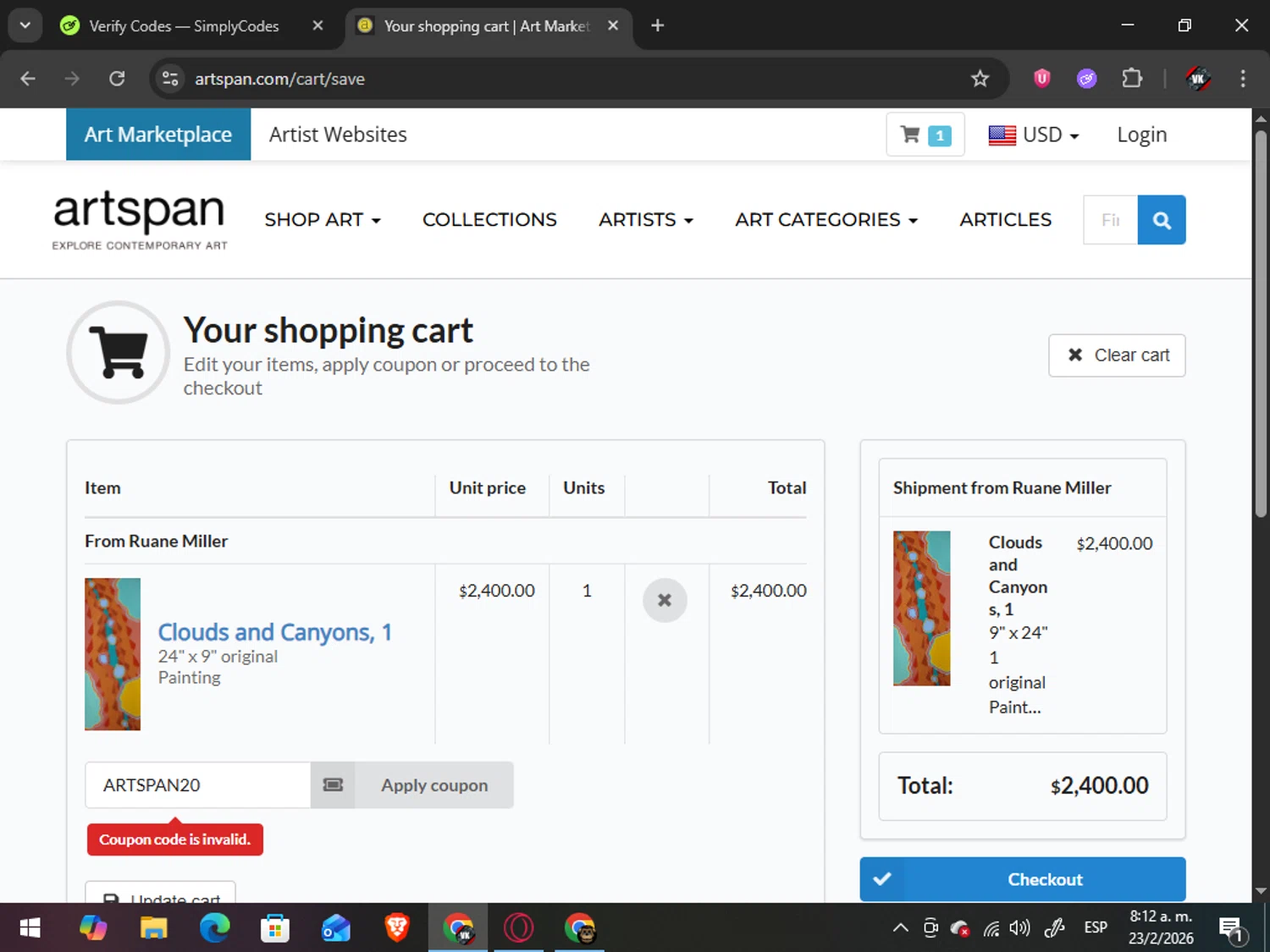The image size is (1270, 952).
Task: Click the ESP language indicator
Action: point(1096,928)
